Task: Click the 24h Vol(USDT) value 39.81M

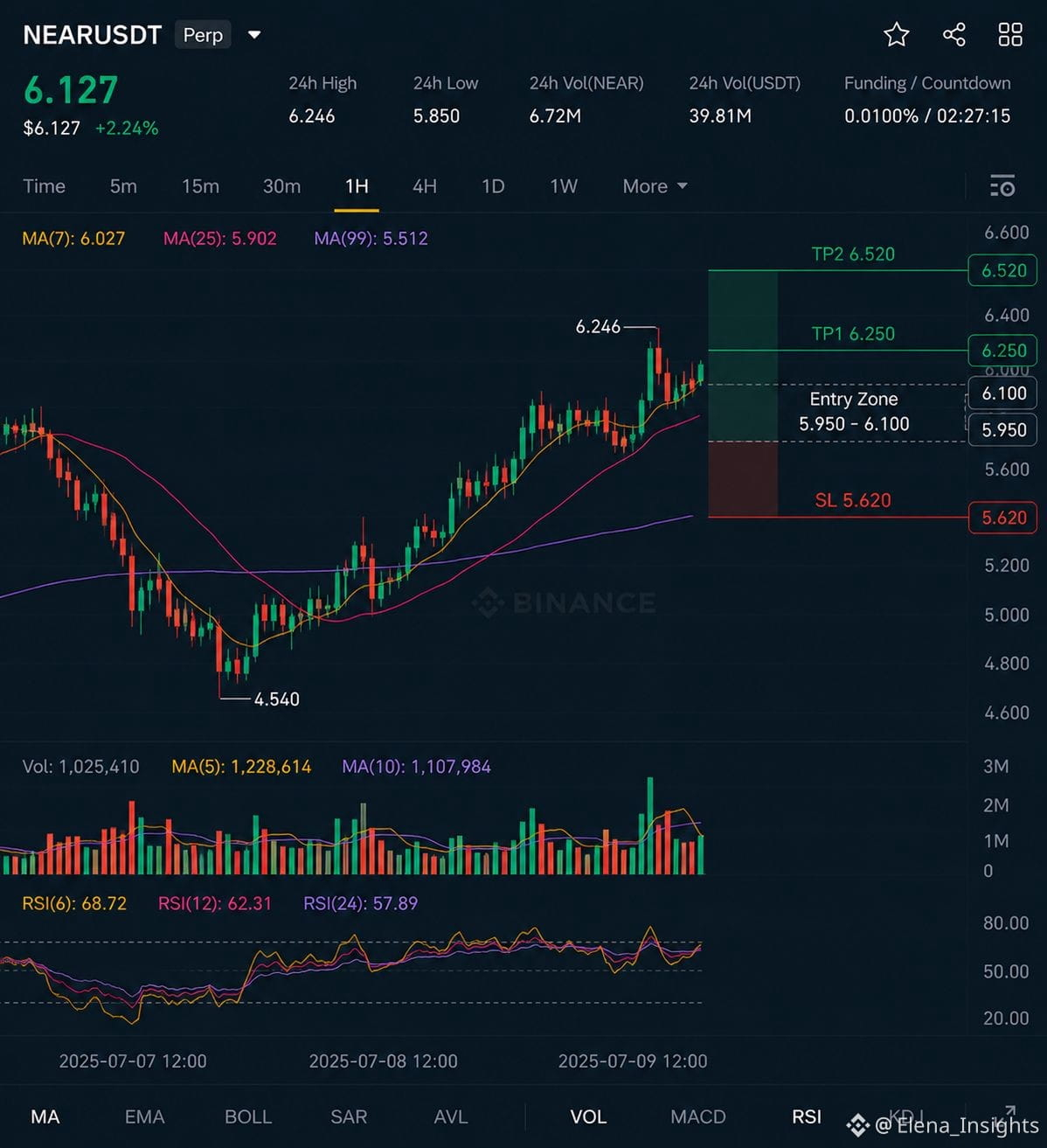Action: [x=720, y=115]
